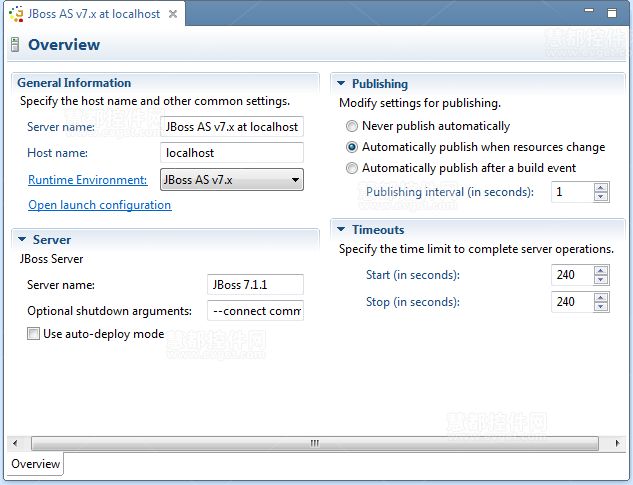Click the JBoss server icon in editor tab

(x=16, y=14)
